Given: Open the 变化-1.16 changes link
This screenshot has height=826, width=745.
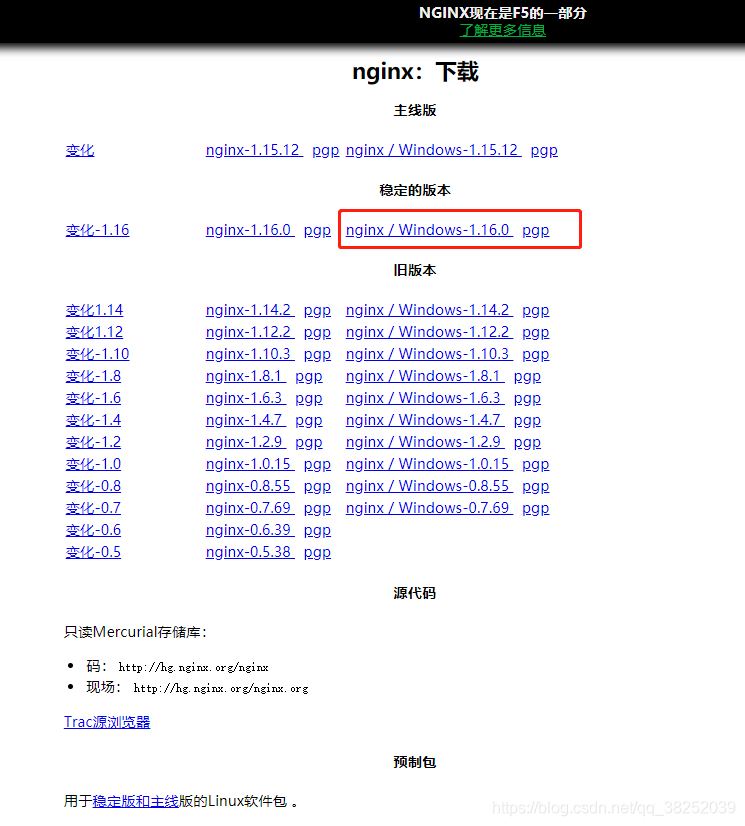Looking at the screenshot, I should point(97,230).
